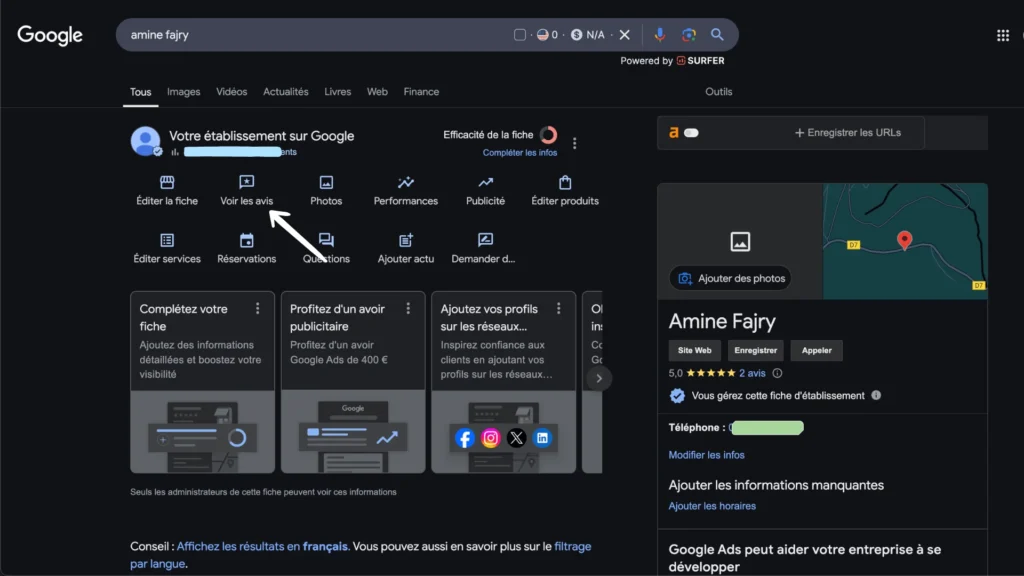Screen dimensions: 1024x576
Task: Open Ajouter actu post option
Action: [406, 248]
